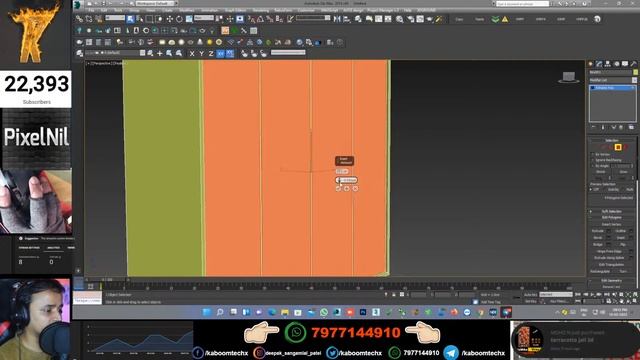Open the Tools menu
Image resolution: width=640 pixels, height=360 pixels.
pos(118,10)
